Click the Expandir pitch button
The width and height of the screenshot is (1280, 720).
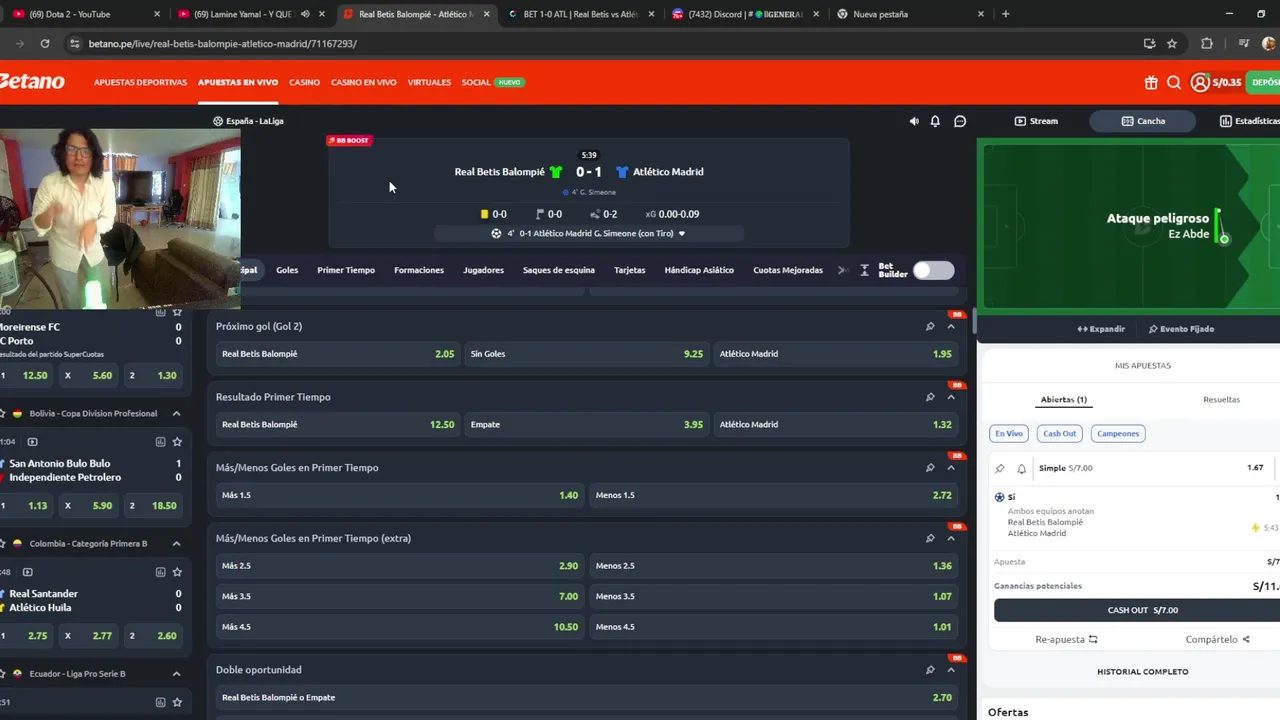tap(1101, 329)
